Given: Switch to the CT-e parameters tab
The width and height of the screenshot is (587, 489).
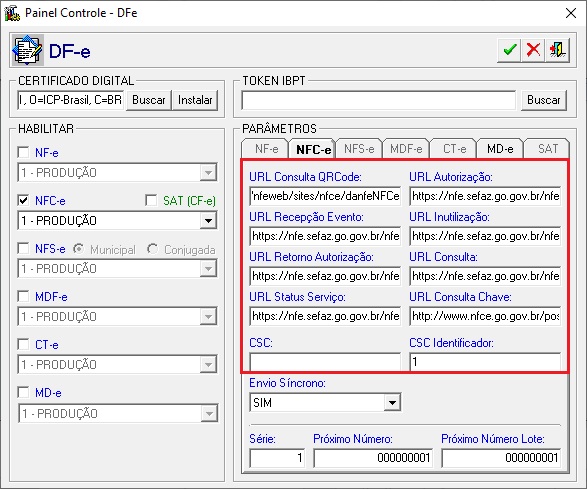Looking at the screenshot, I should (454, 149).
